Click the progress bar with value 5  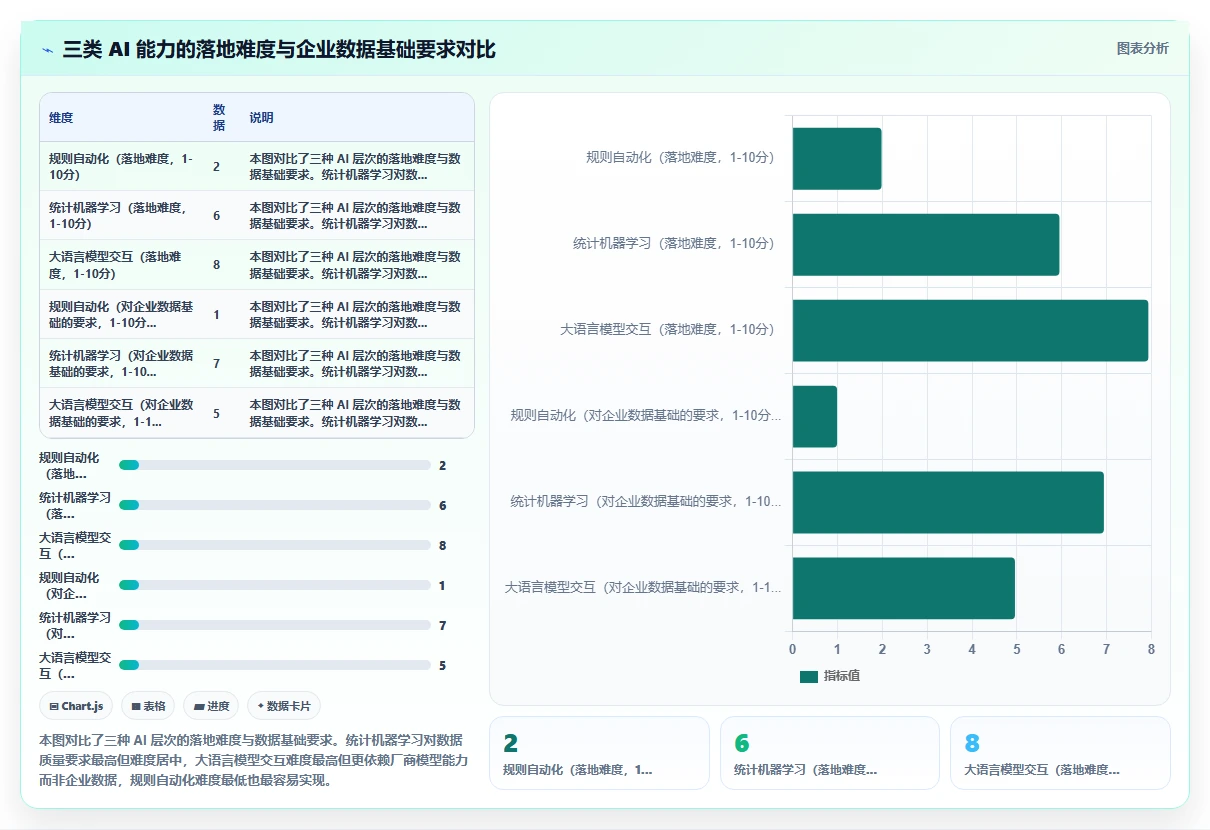pyautogui.click(x=275, y=665)
